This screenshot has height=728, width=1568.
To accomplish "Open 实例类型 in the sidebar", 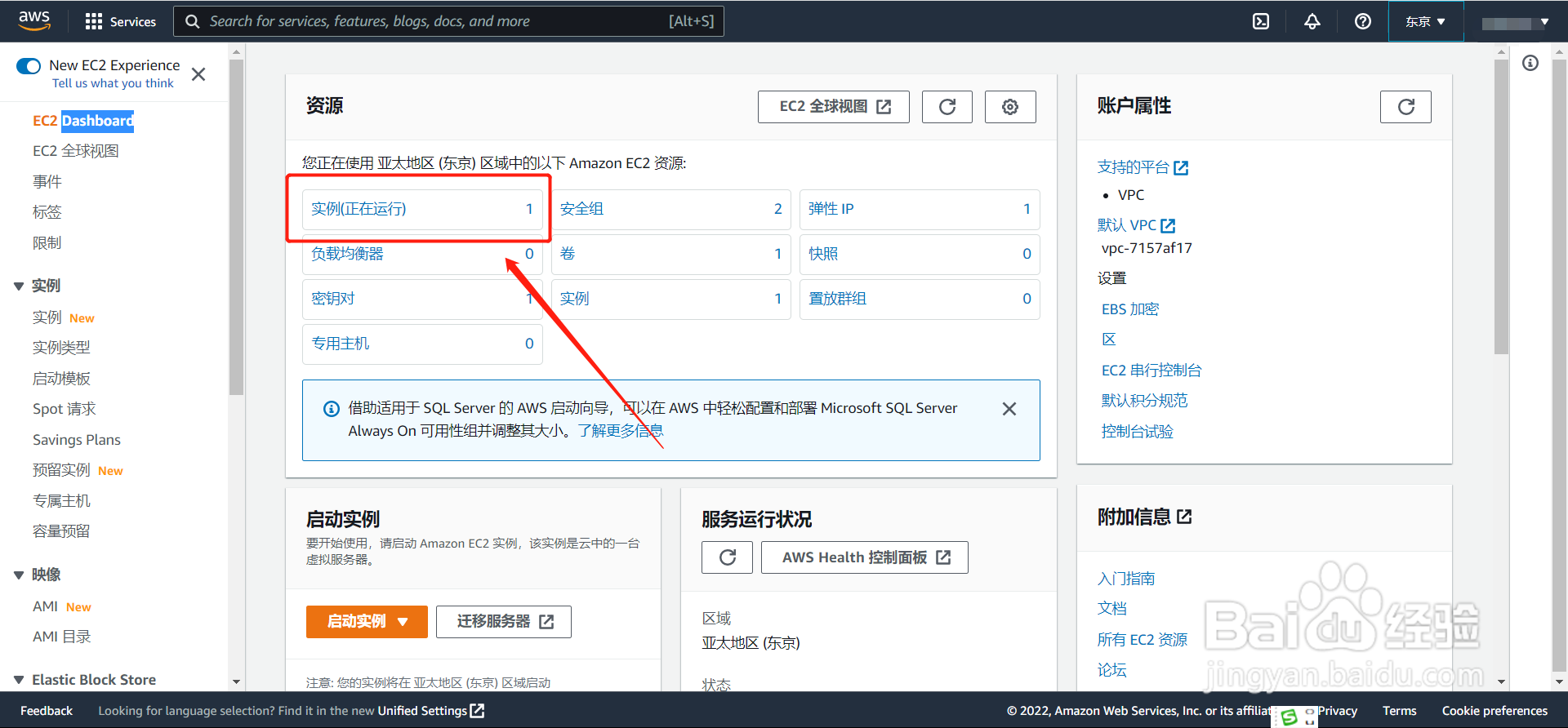I will (x=61, y=348).
